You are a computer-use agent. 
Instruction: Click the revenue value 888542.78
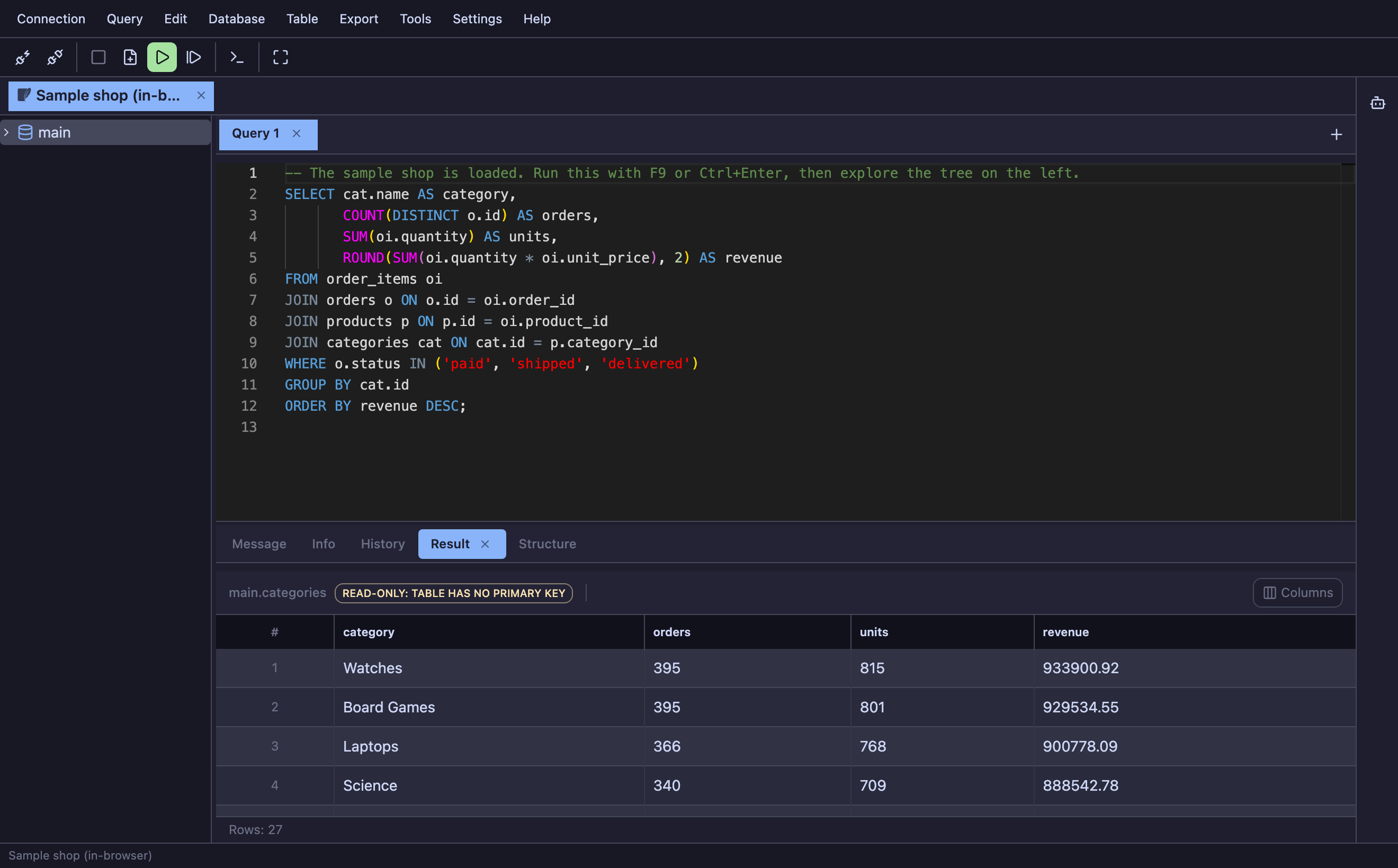[1080, 785]
